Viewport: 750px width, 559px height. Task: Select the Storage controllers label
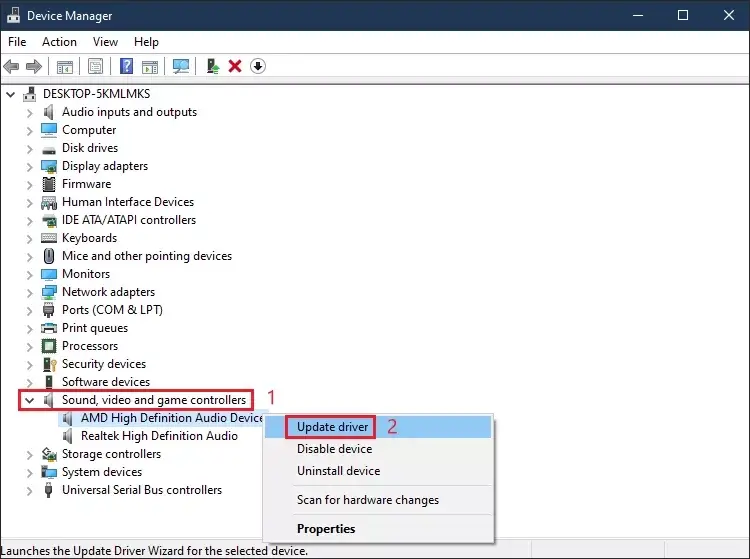point(111,454)
